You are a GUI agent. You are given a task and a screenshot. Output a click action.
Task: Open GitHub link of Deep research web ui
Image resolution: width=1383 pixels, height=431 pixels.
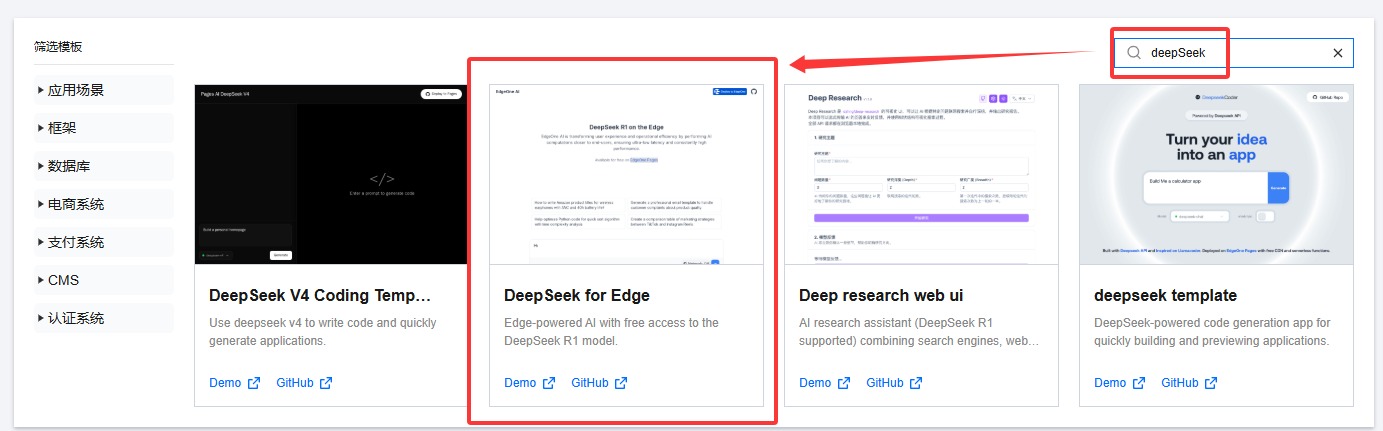pos(885,383)
